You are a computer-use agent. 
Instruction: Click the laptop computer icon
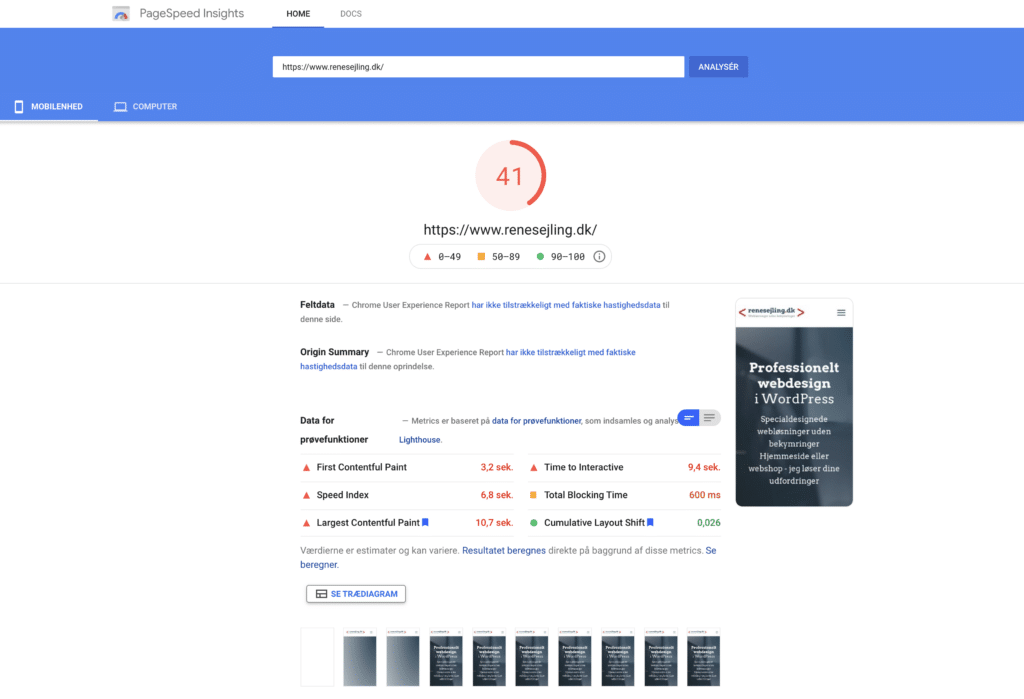pyautogui.click(x=120, y=106)
